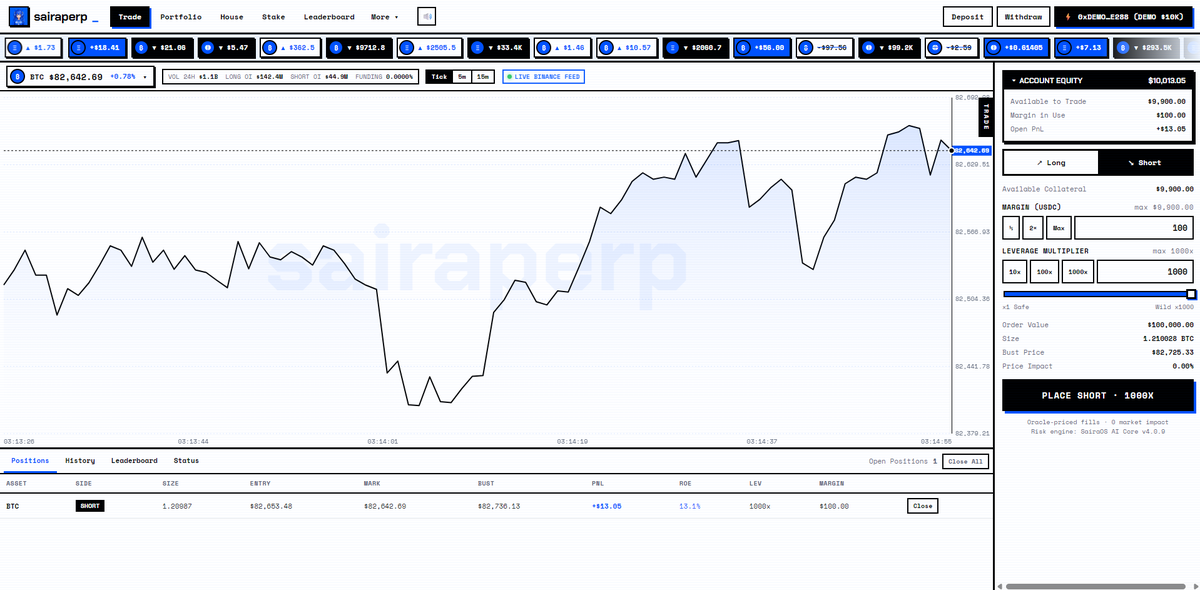Screen dimensions: 1200x590
Task: Open the Stake page
Action: (273, 17)
